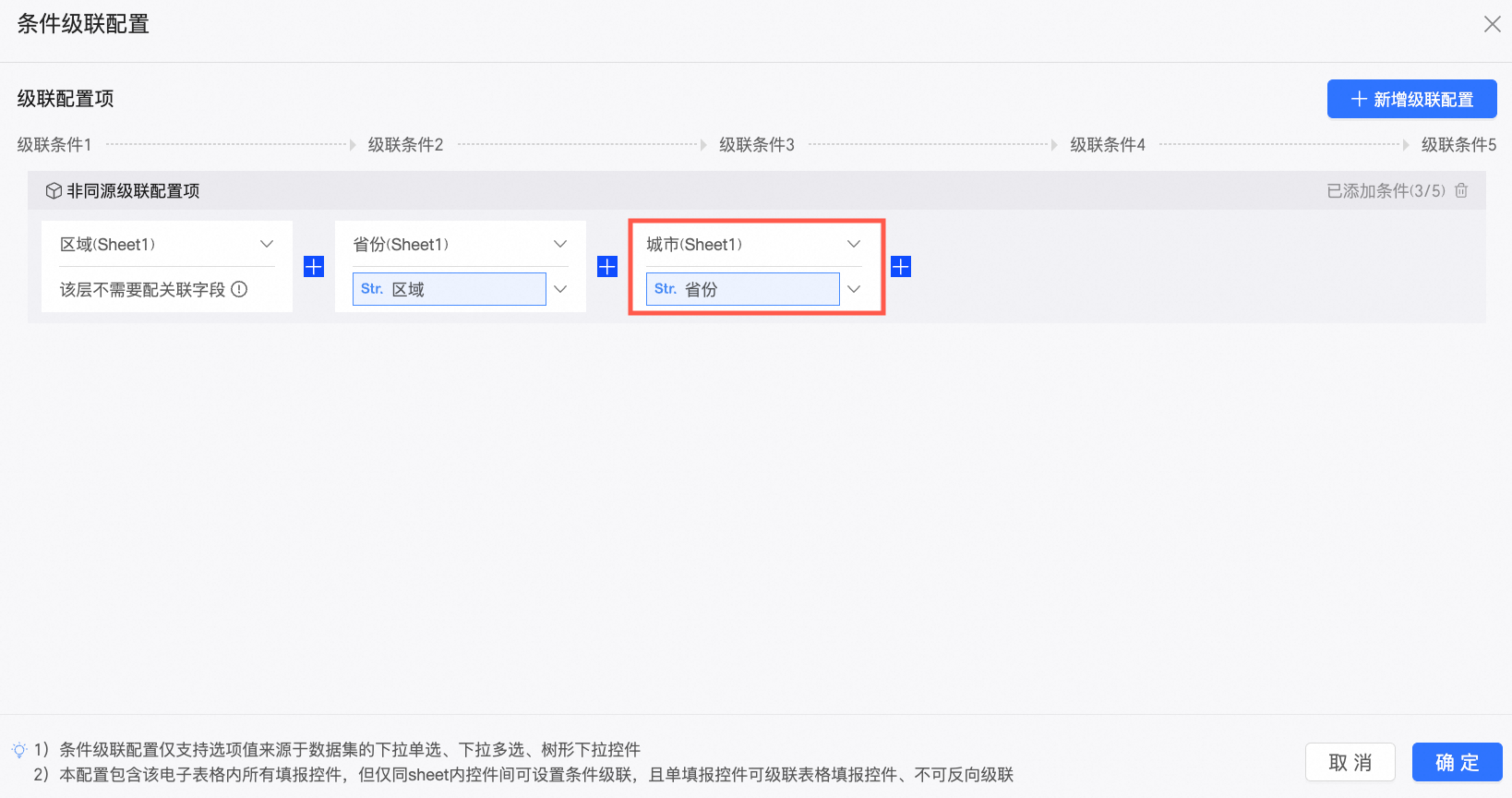Confirm with the 确定 button
The width and height of the screenshot is (1512, 798).
[1457, 762]
